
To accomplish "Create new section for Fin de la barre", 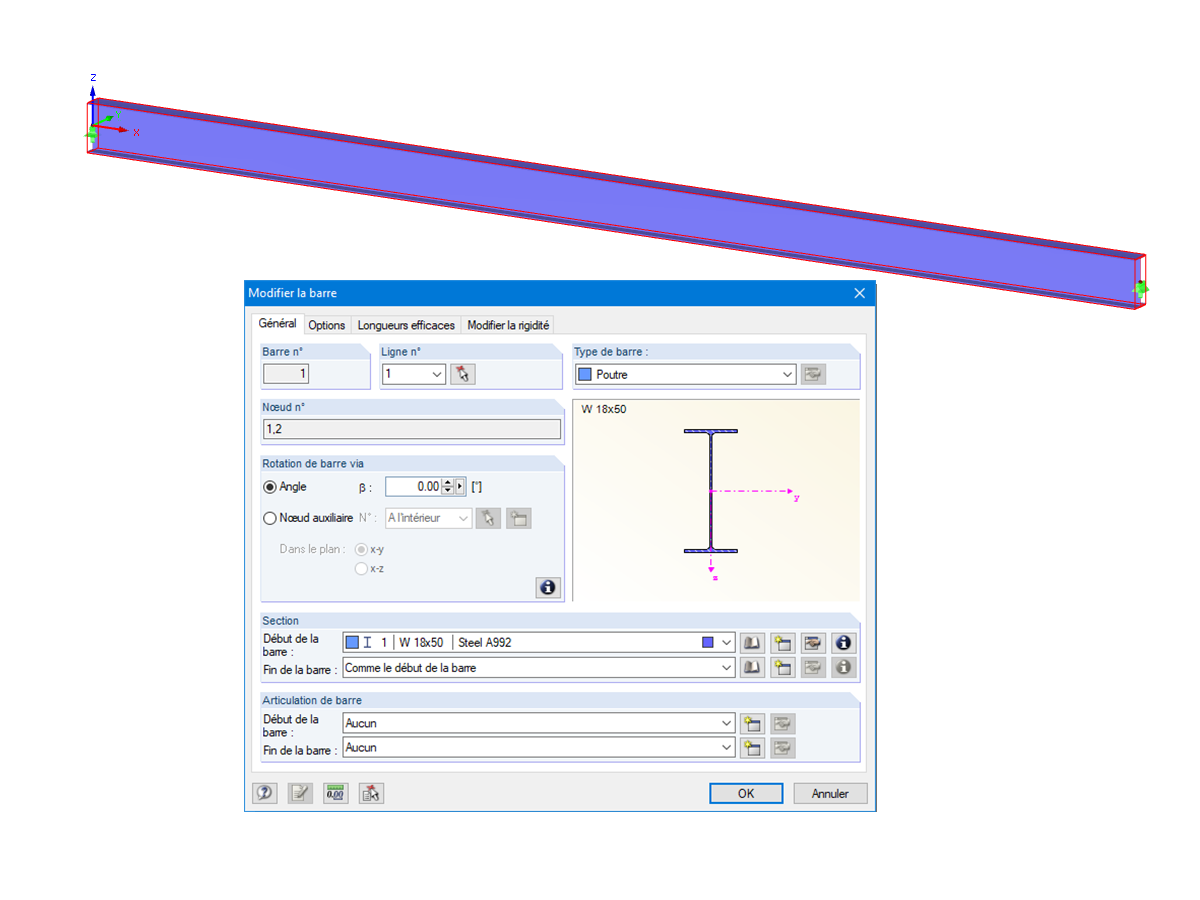I will [x=783, y=667].
